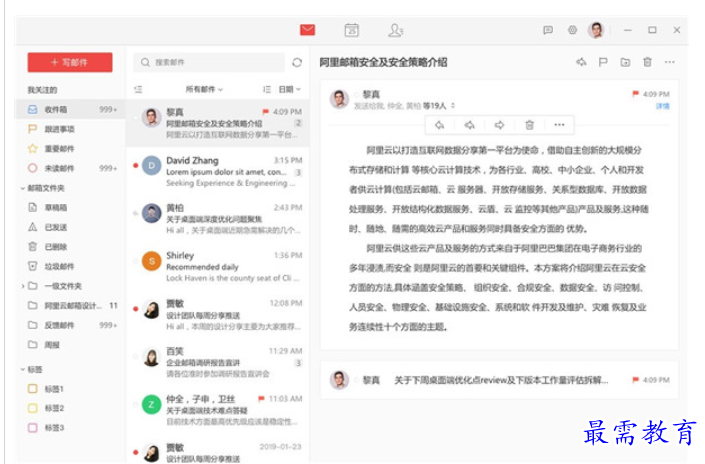Open the 反馈邮件 folder

[x=71, y=325]
